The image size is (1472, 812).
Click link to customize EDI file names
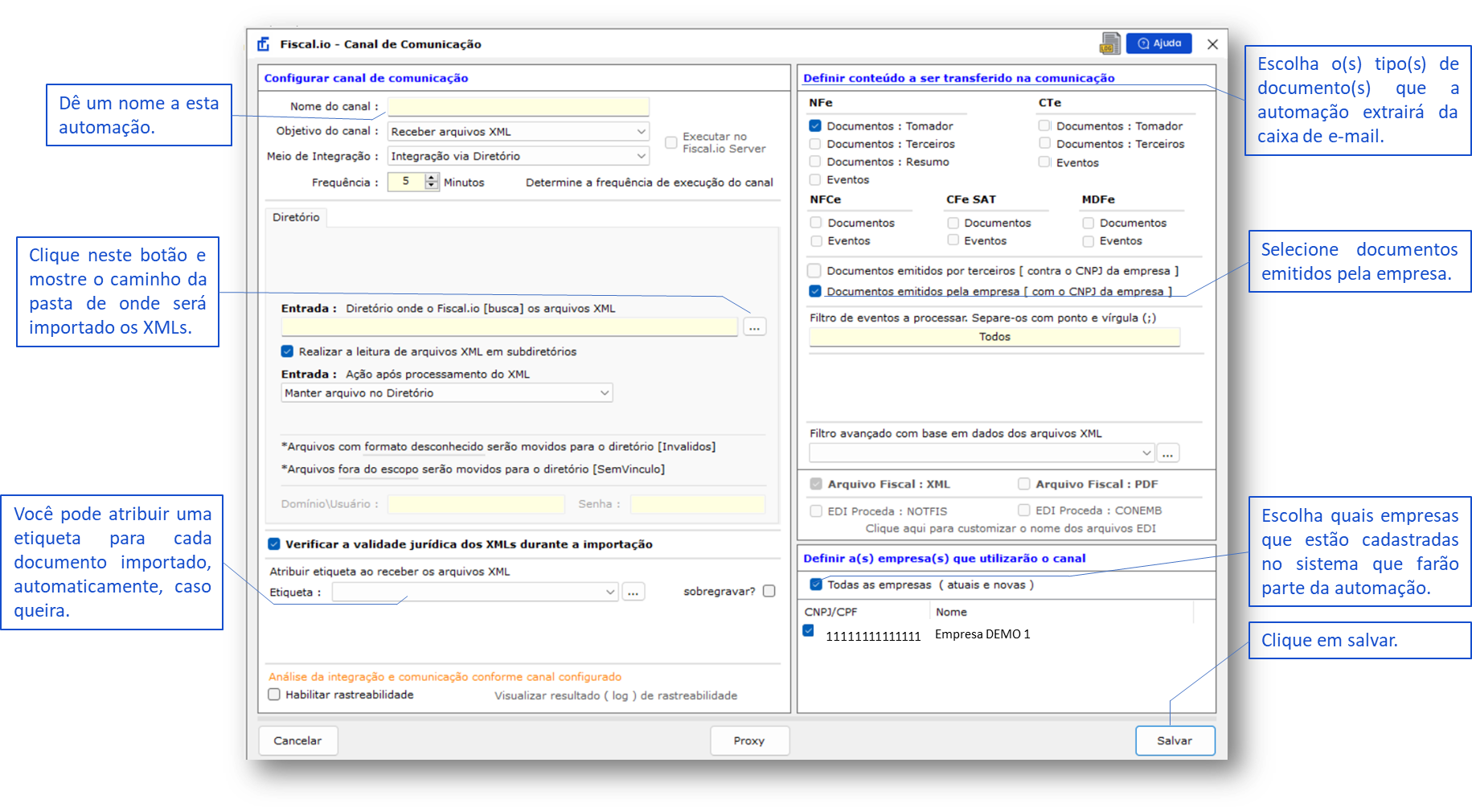pyautogui.click(x=1011, y=528)
